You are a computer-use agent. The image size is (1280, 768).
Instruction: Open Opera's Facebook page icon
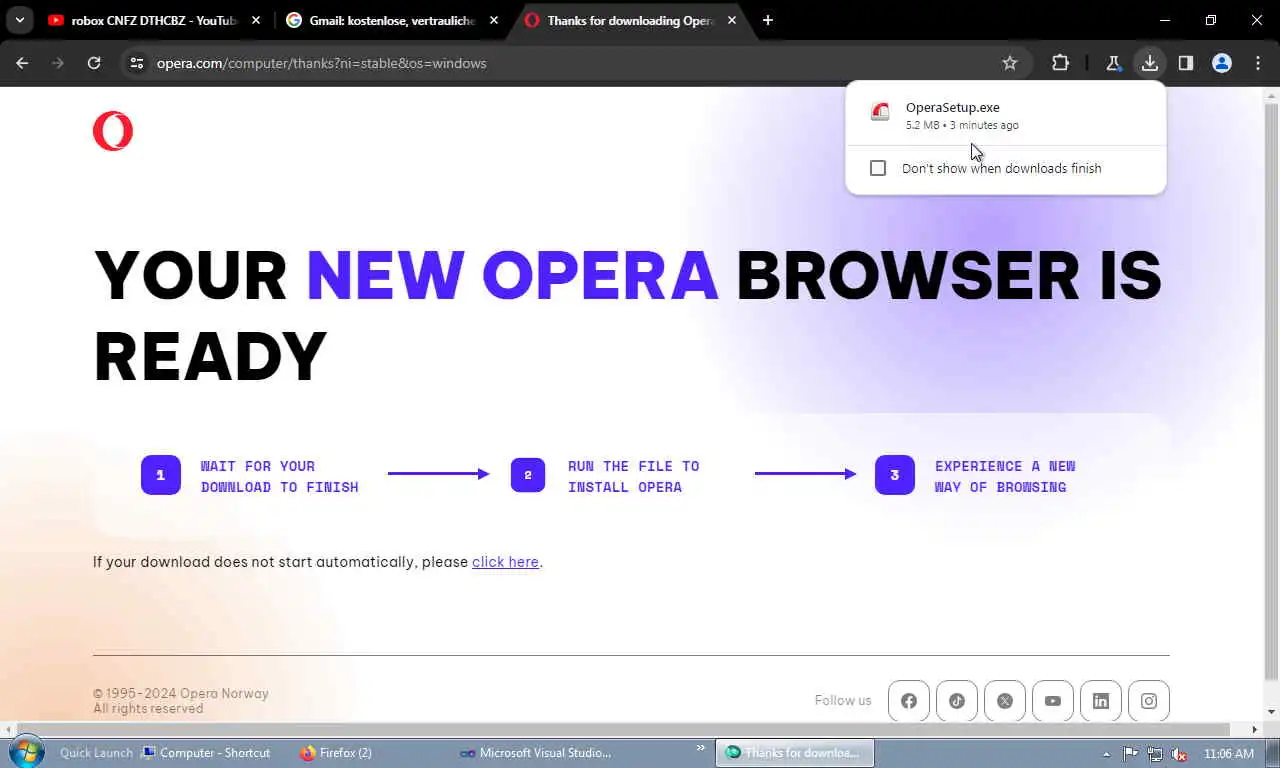pyautogui.click(x=909, y=701)
